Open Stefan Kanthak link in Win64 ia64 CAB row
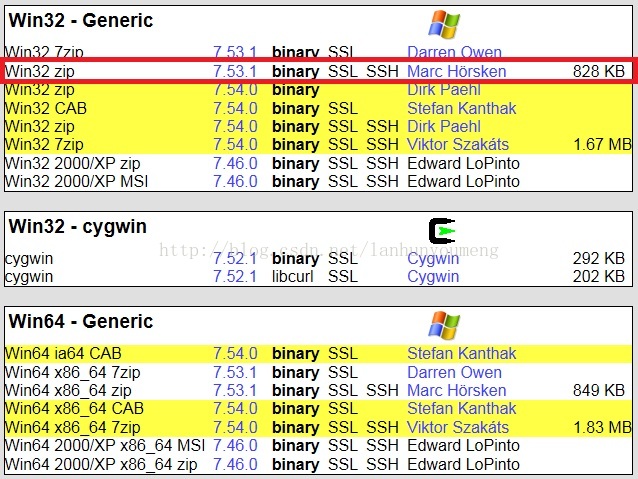638x479 pixels. coord(461,353)
